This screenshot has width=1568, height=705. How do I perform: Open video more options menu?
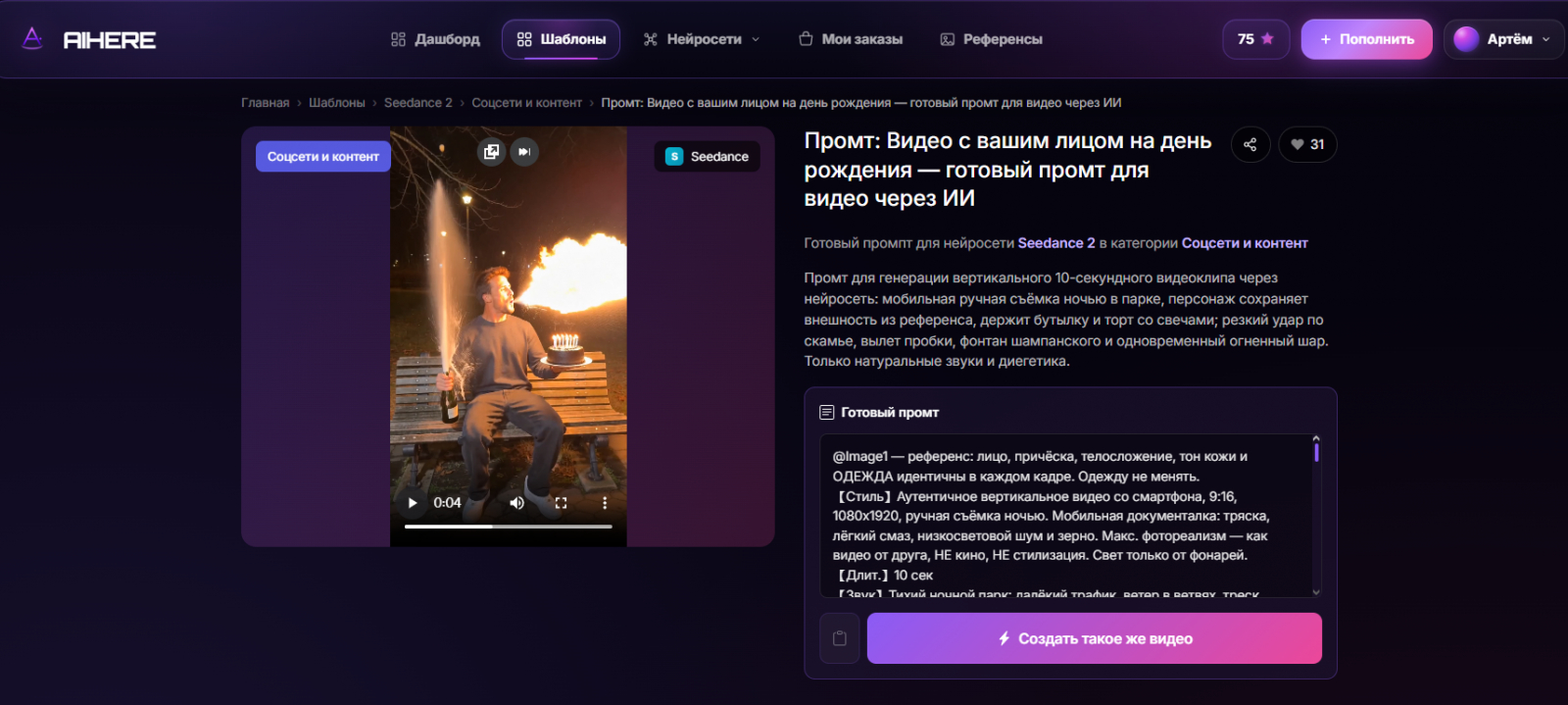[x=605, y=503]
